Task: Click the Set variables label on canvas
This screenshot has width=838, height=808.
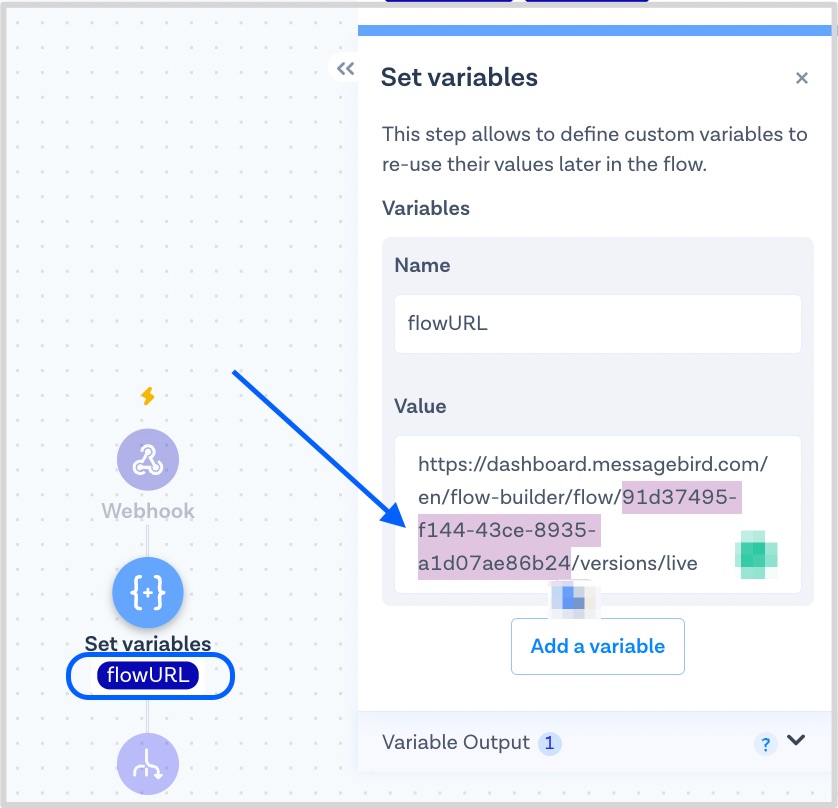Action: point(148,644)
